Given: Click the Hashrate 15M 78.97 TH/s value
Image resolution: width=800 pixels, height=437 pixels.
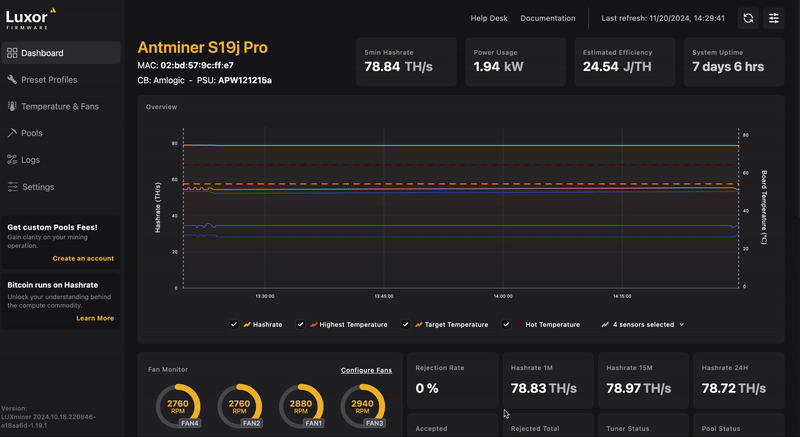Looking at the screenshot, I should pyautogui.click(x=638, y=389).
